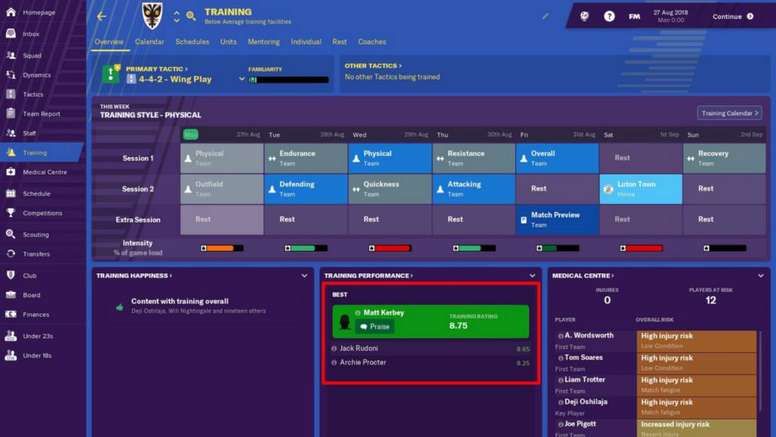The width and height of the screenshot is (776, 437).
Task: Open the Finances sidebar icon
Action: pyautogui.click(x=11, y=314)
